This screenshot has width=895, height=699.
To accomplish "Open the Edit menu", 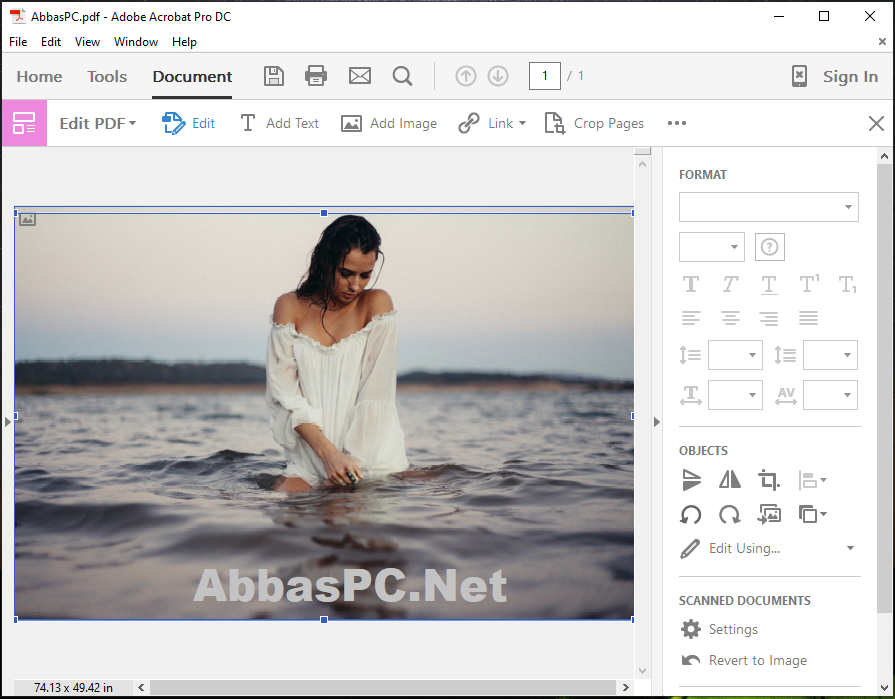I will click(x=51, y=42).
